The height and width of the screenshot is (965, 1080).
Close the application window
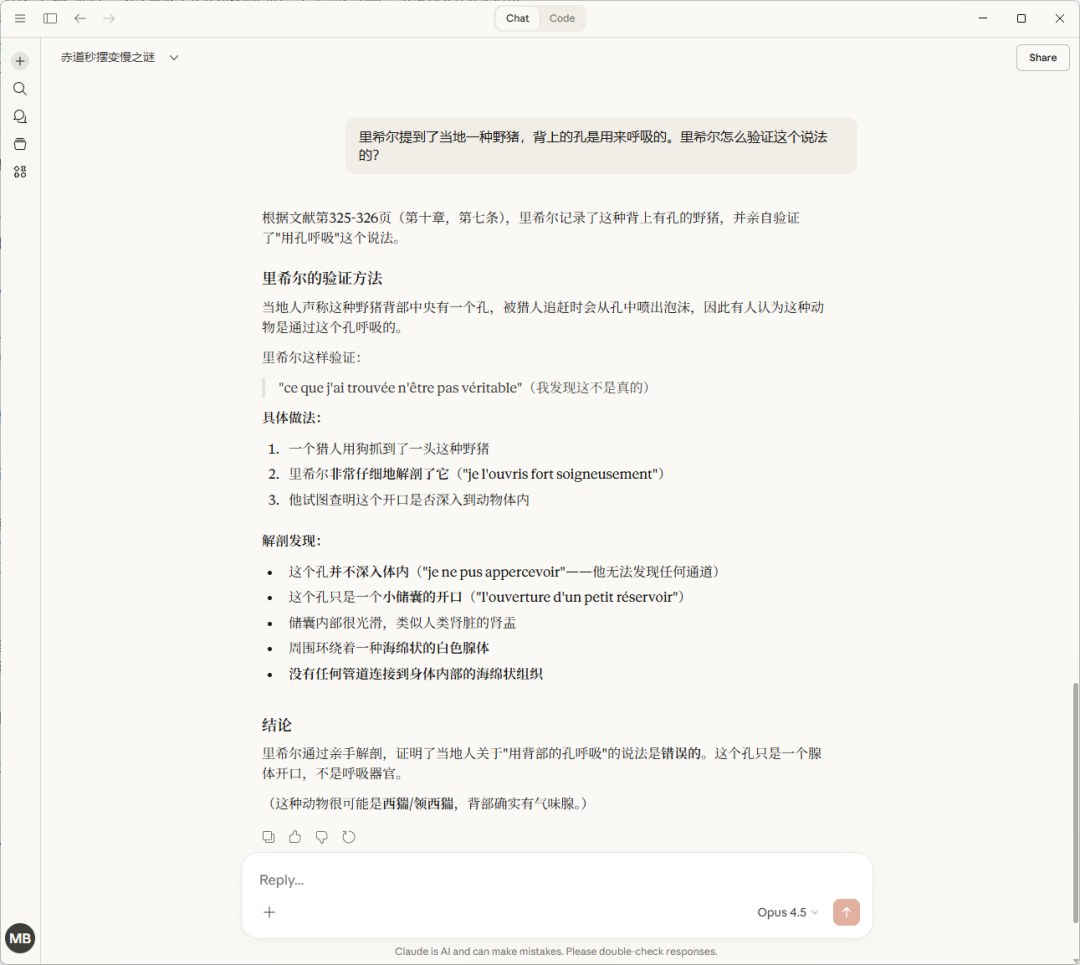pos(1059,19)
